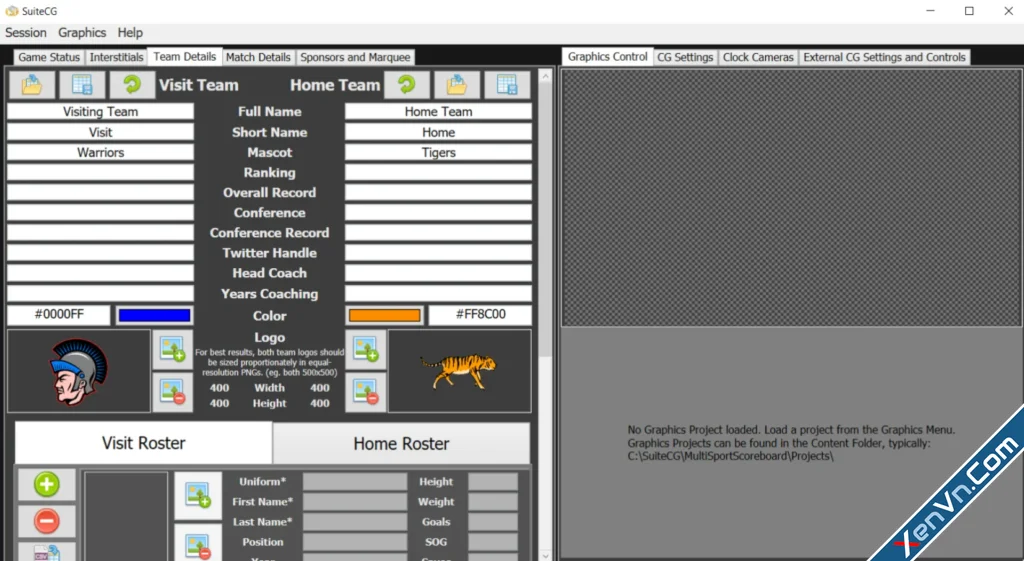Edit the #FF8C00 color hex field
Viewport: 1024px width, 561px height.
[x=480, y=315]
